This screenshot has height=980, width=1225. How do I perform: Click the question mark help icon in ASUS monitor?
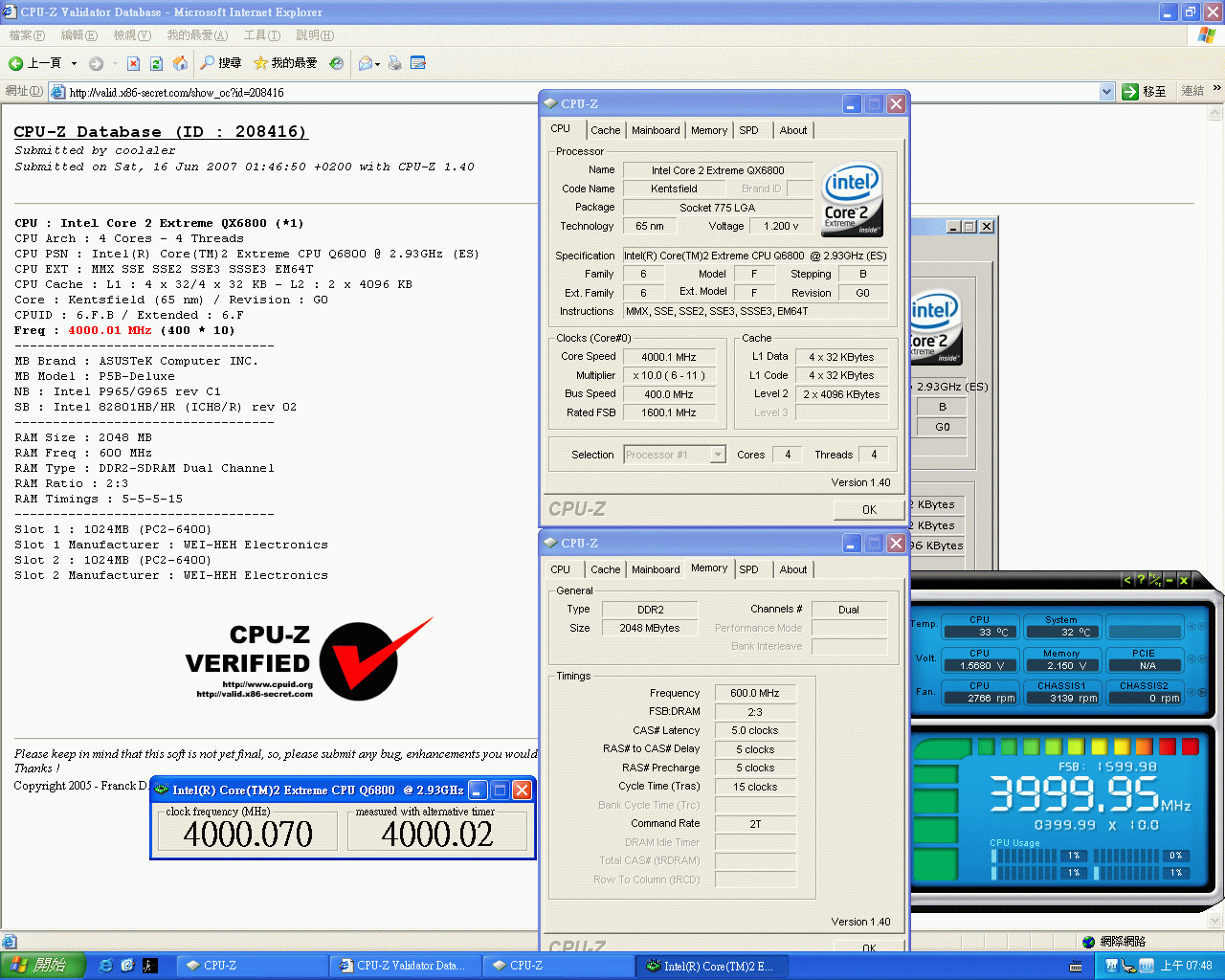click(x=1141, y=580)
